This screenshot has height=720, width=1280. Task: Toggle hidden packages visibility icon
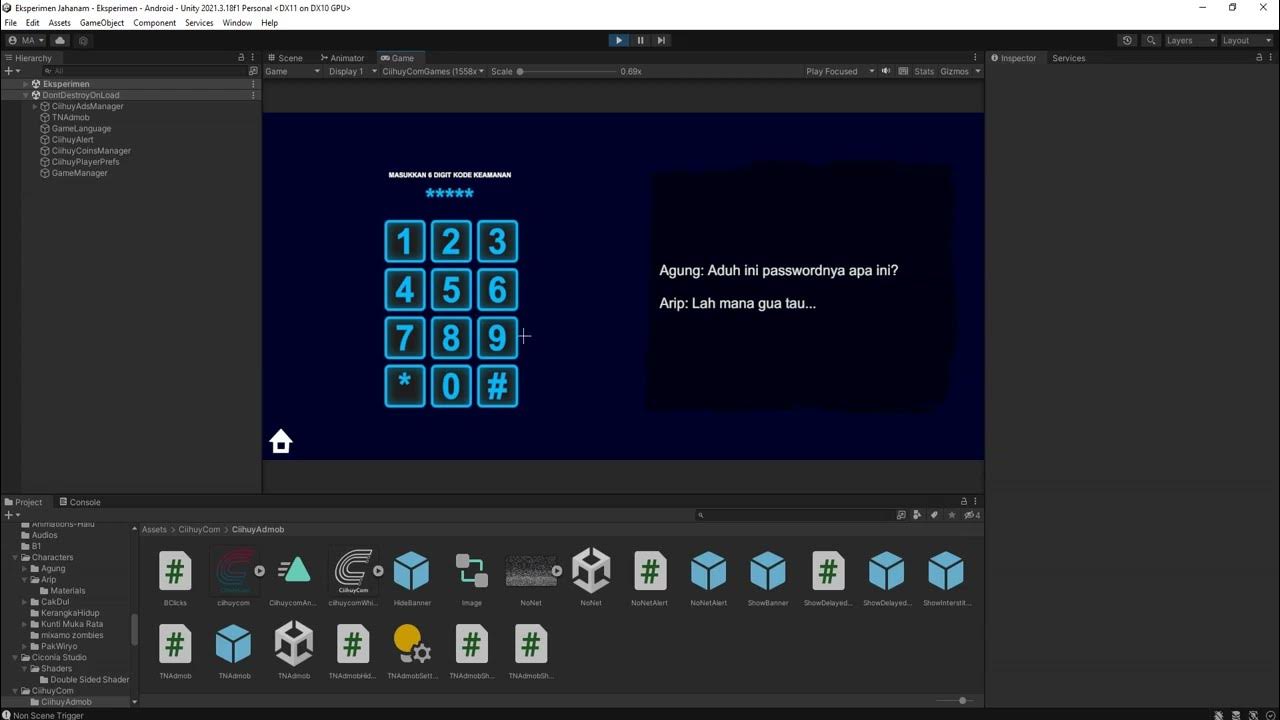pos(971,515)
